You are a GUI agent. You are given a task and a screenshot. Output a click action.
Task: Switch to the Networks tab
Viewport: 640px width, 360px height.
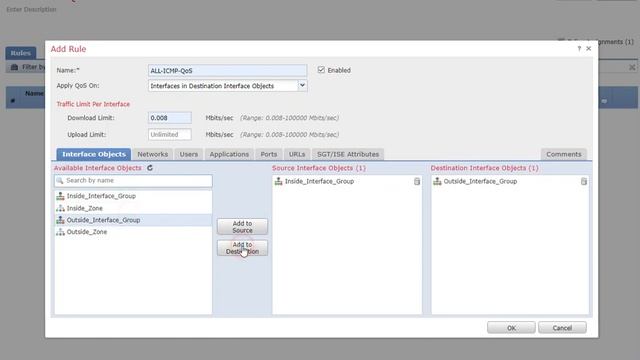click(153, 154)
